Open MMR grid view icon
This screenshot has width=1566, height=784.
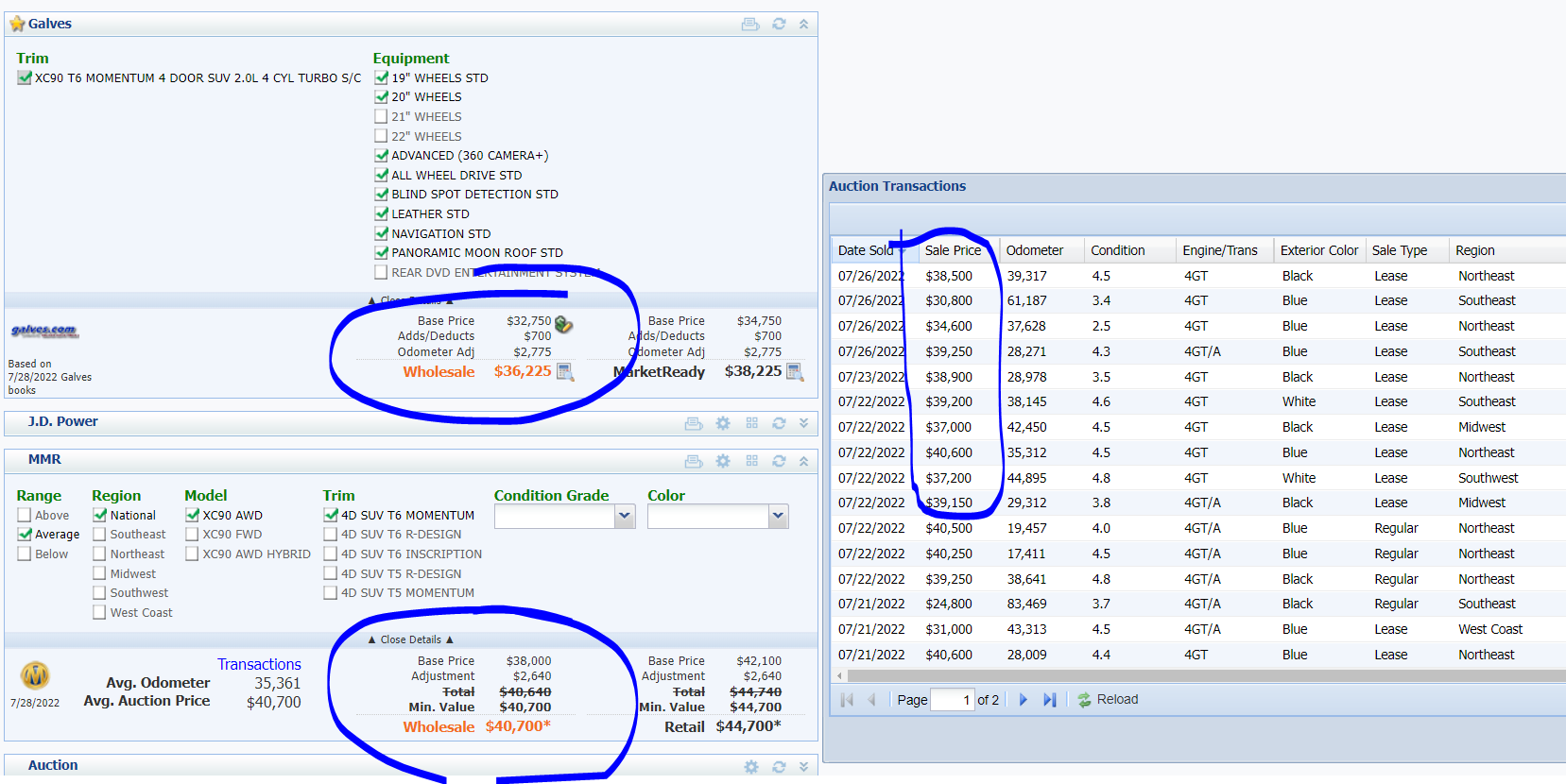coord(752,461)
